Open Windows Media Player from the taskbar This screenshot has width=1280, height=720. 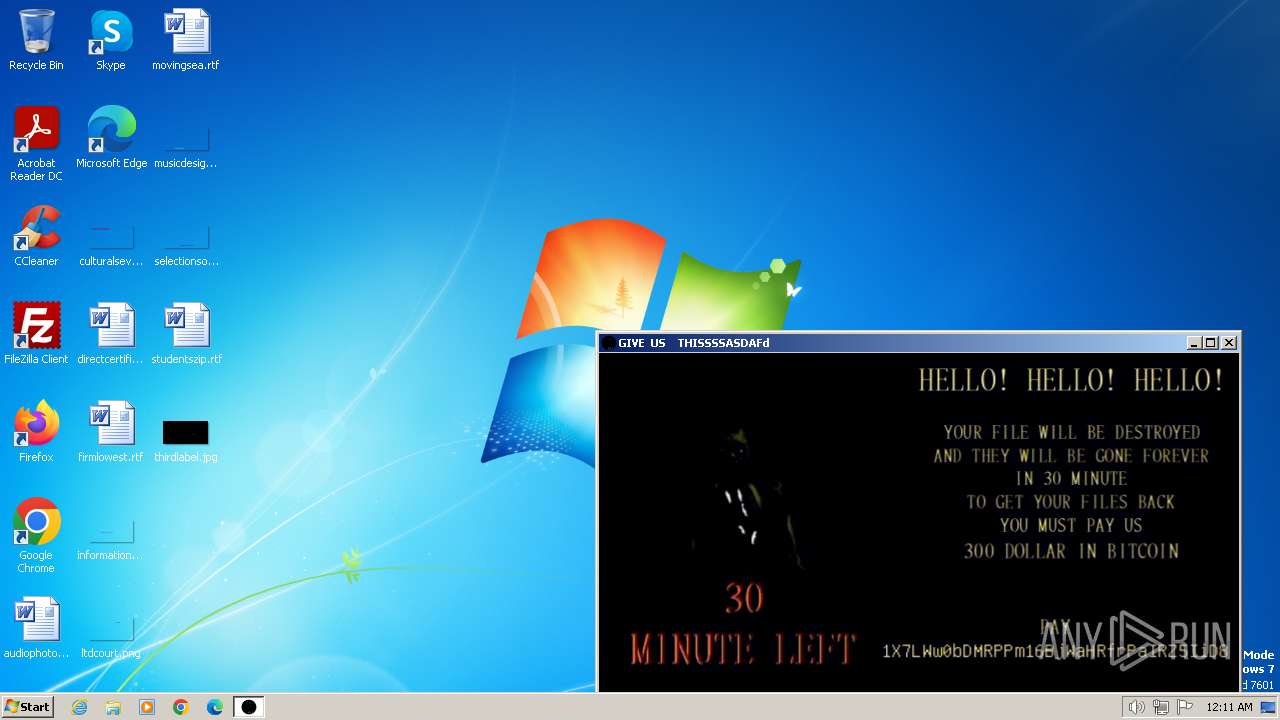click(147, 707)
